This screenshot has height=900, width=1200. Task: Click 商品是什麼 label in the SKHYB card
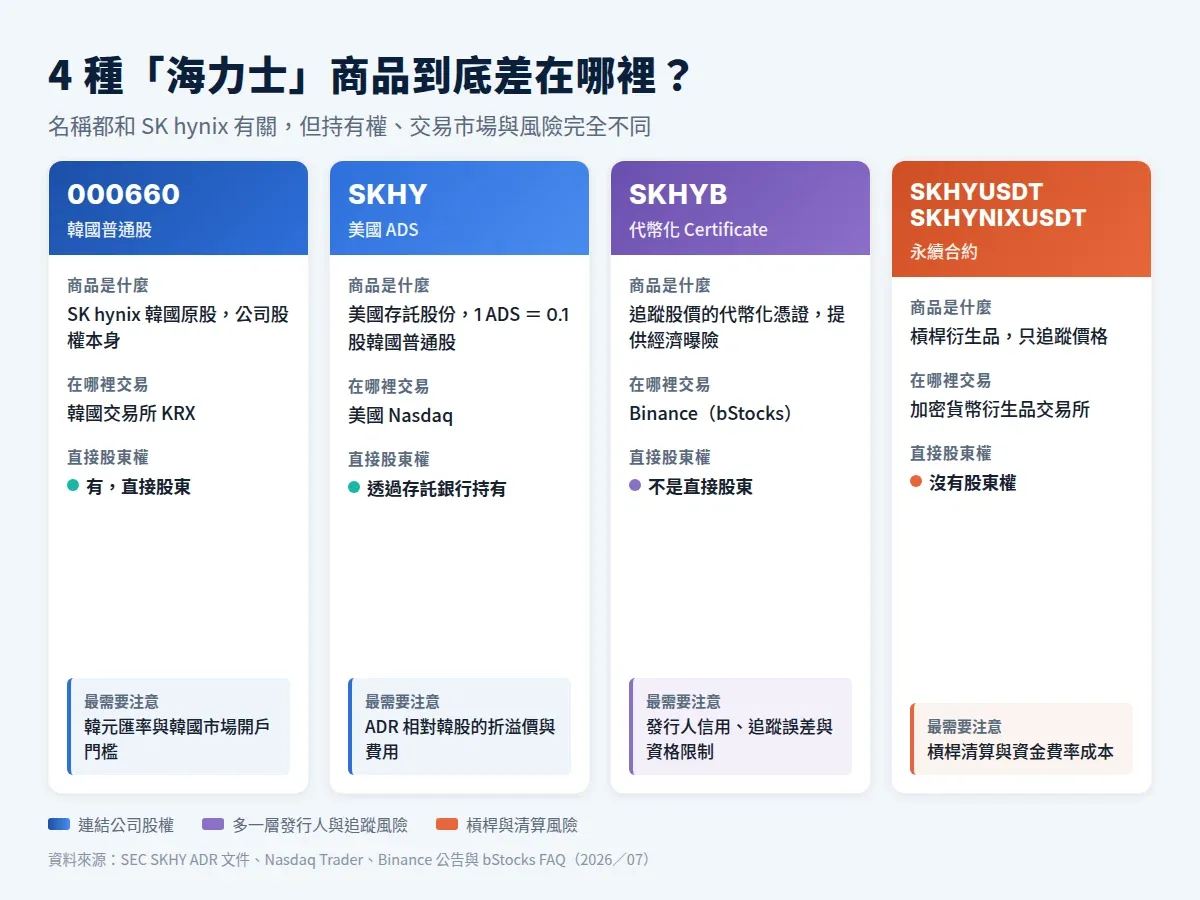(x=670, y=286)
